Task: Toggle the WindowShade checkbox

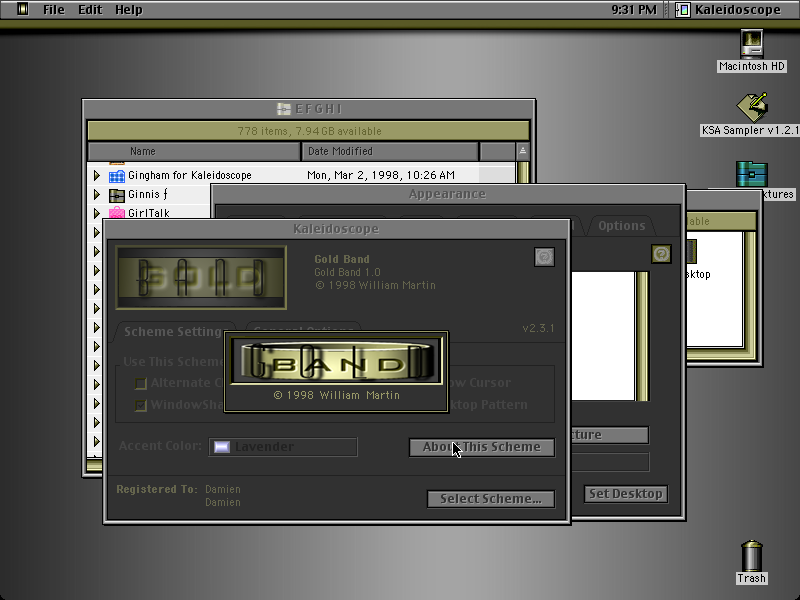Action: pyautogui.click(x=140, y=405)
